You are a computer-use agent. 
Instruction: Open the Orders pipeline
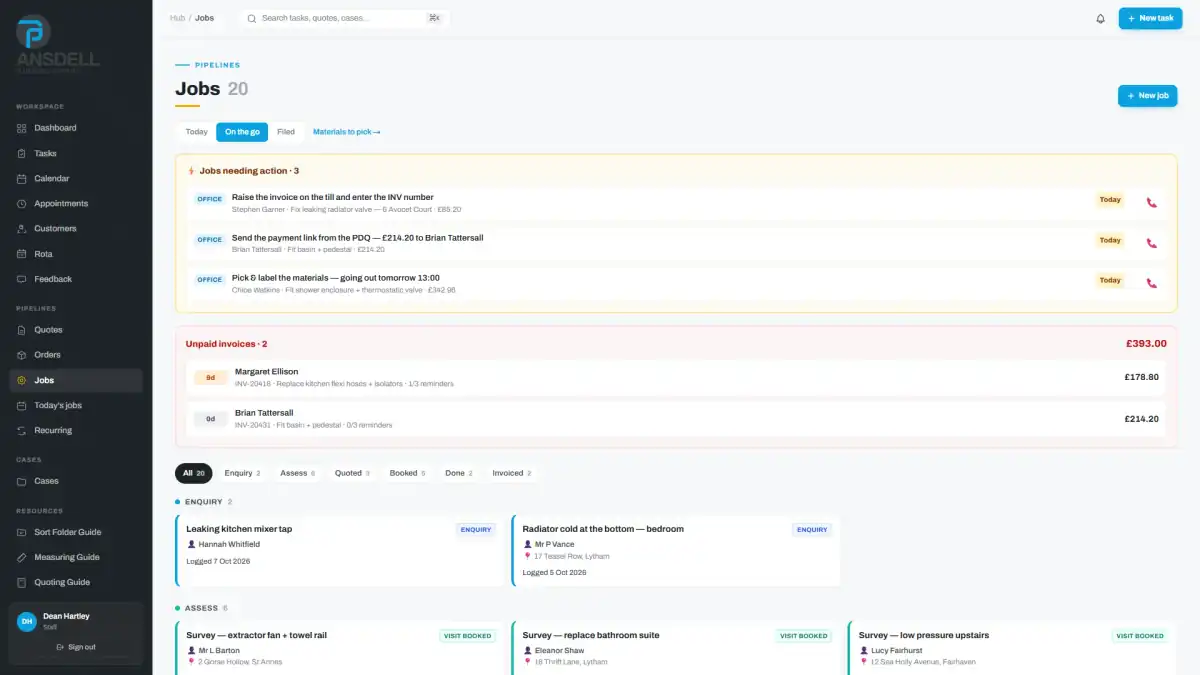click(76, 355)
